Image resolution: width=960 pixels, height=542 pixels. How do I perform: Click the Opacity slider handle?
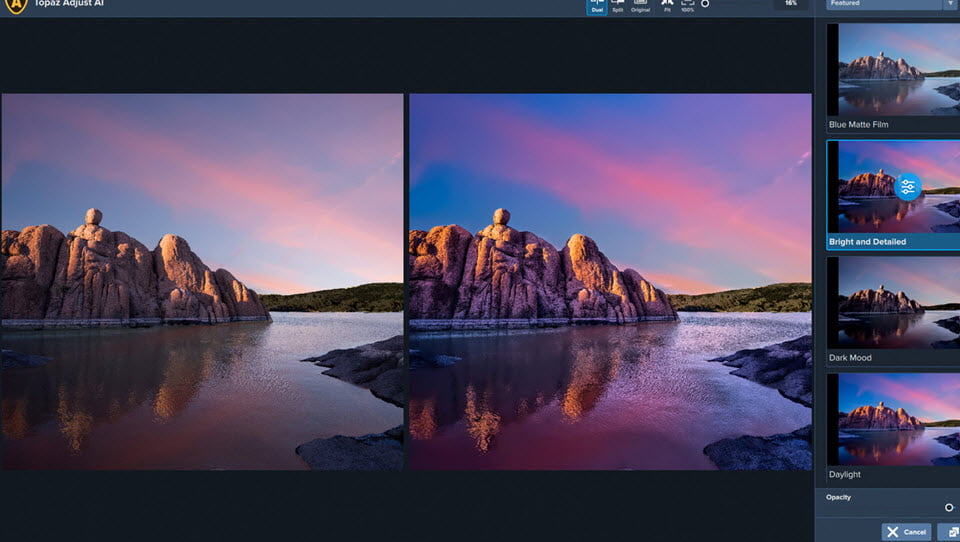point(949,507)
